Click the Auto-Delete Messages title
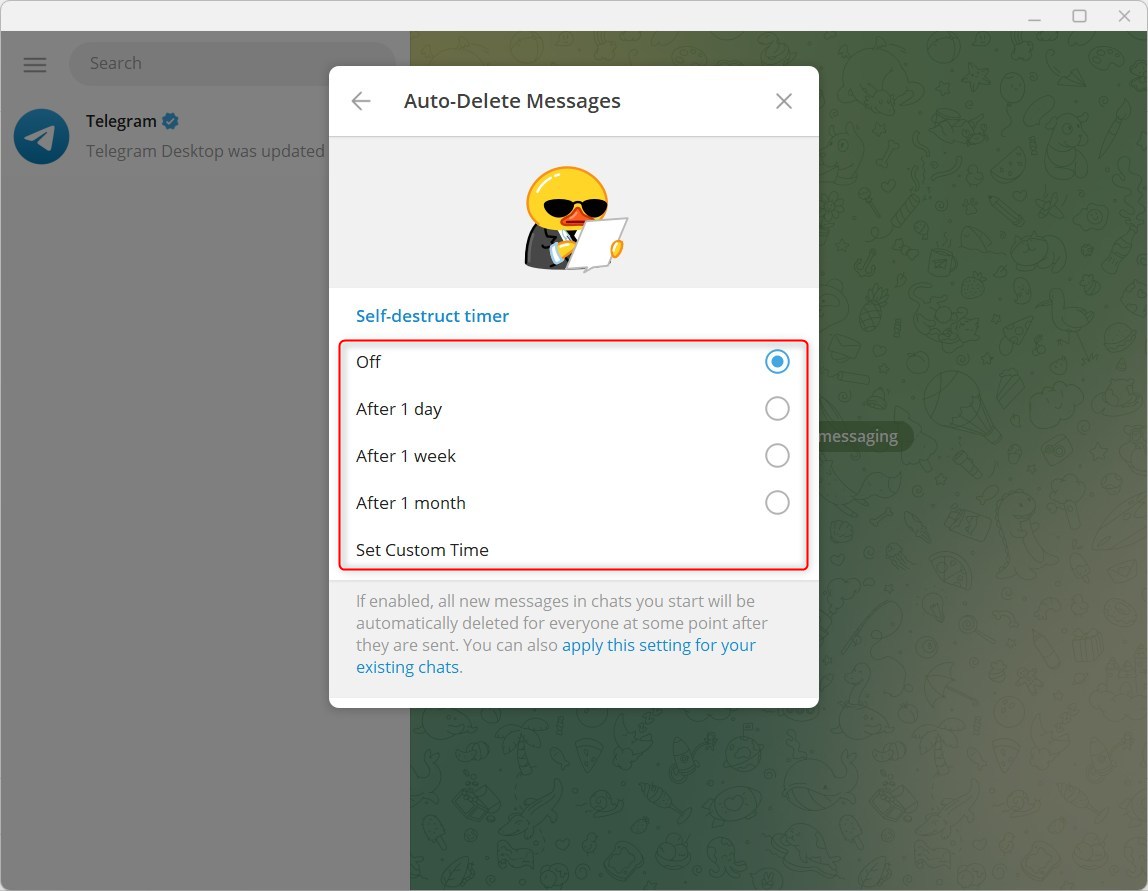The width and height of the screenshot is (1148, 891). click(x=512, y=101)
